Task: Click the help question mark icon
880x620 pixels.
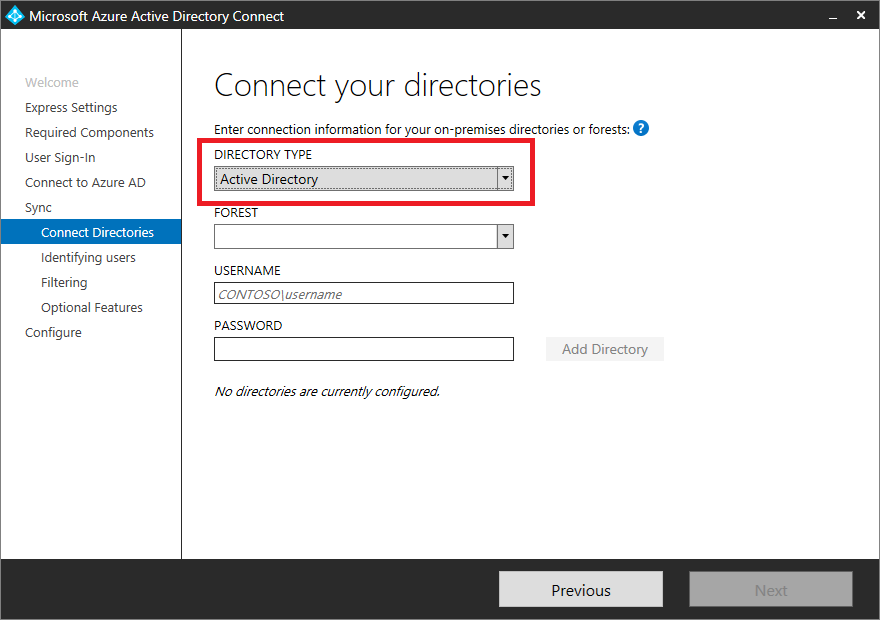Action: pos(640,129)
